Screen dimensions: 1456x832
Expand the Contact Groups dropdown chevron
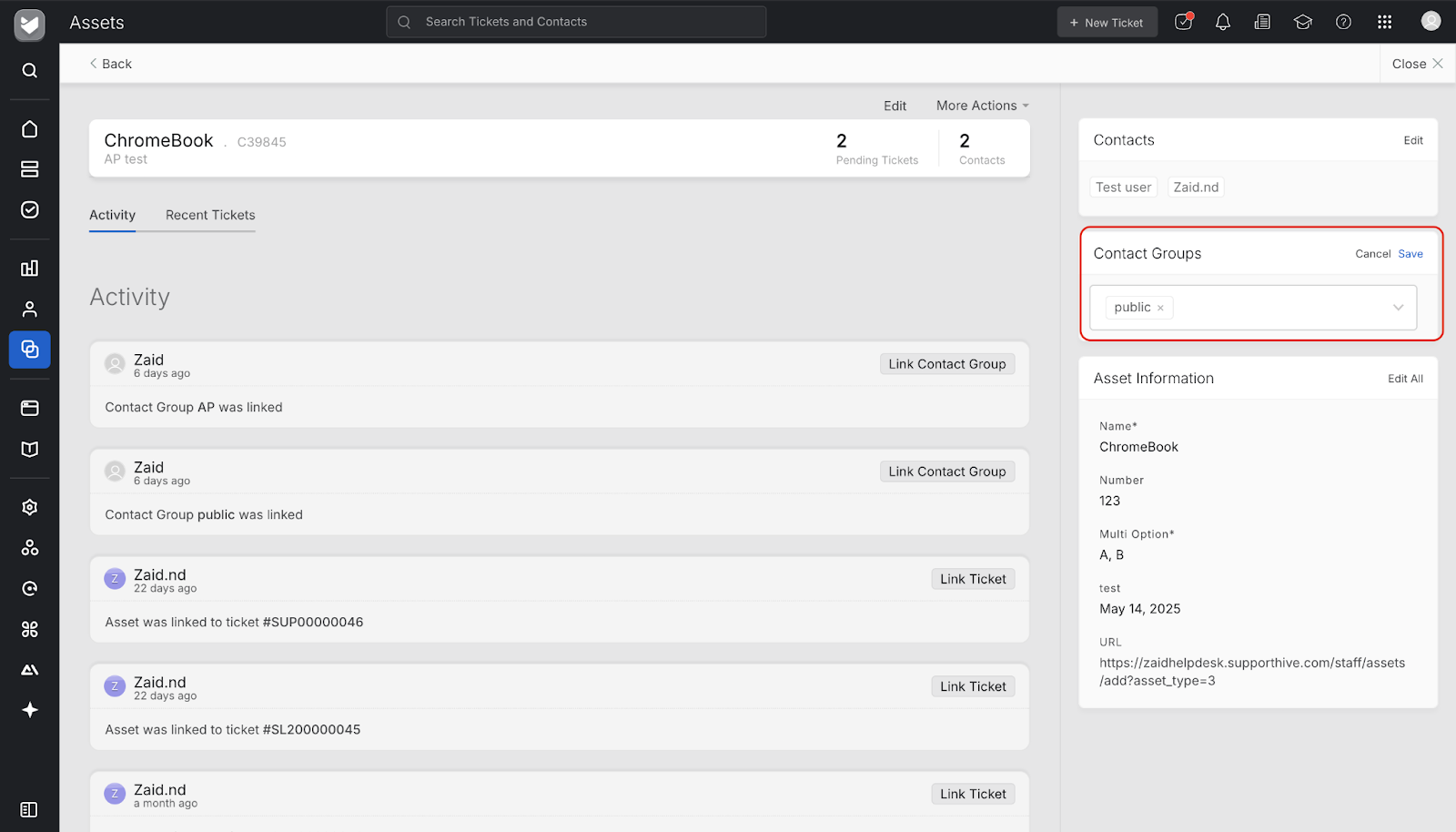[x=1398, y=308]
